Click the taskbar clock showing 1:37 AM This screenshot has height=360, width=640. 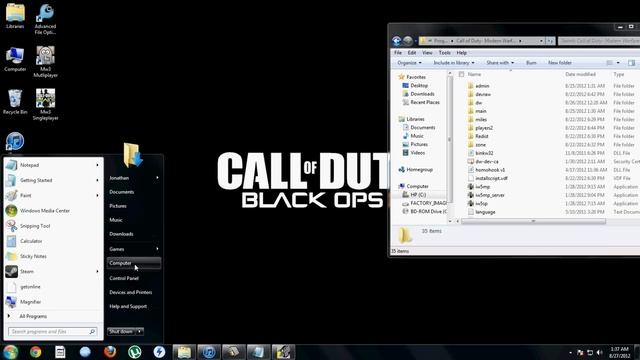[620, 352]
